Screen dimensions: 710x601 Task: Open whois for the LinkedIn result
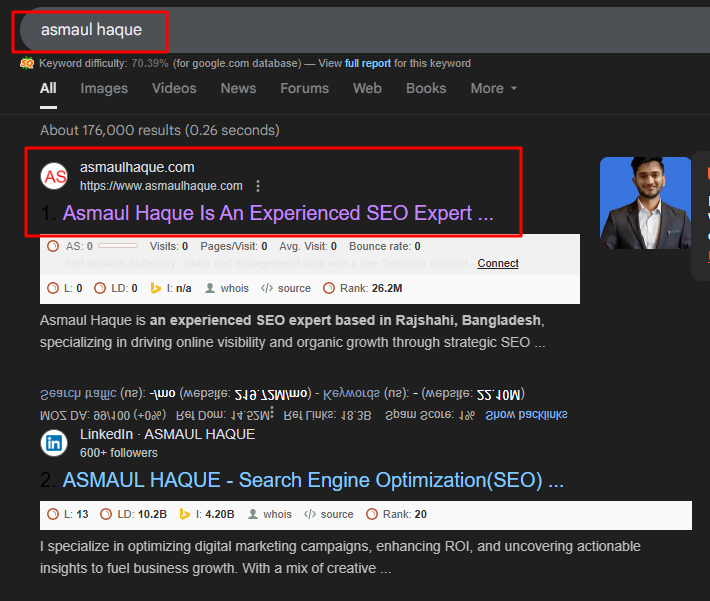[270, 514]
